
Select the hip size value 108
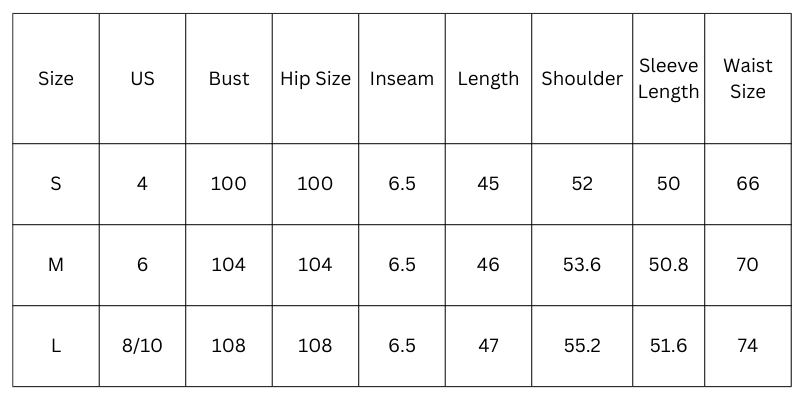pyautogui.click(x=315, y=346)
